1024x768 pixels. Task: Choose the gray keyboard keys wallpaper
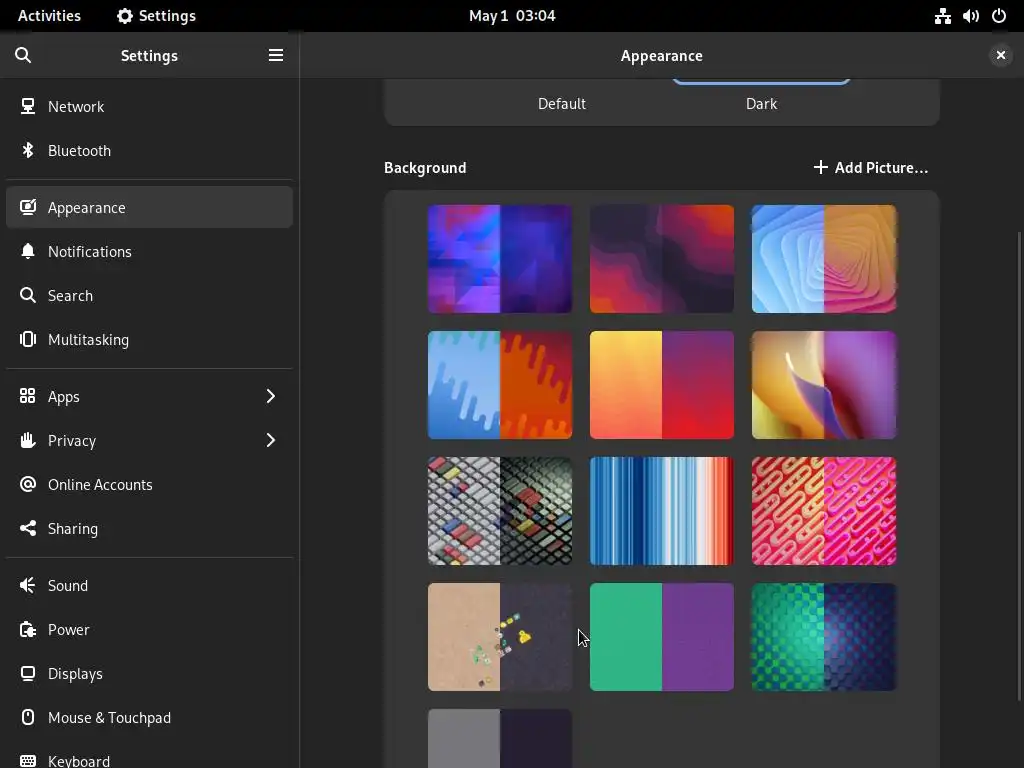pos(500,511)
